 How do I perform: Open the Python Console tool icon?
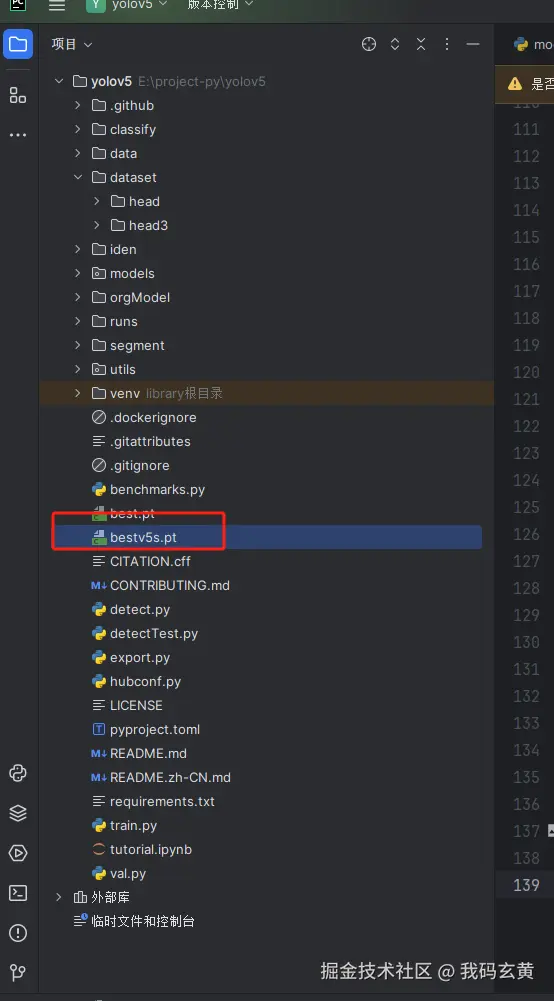point(18,773)
